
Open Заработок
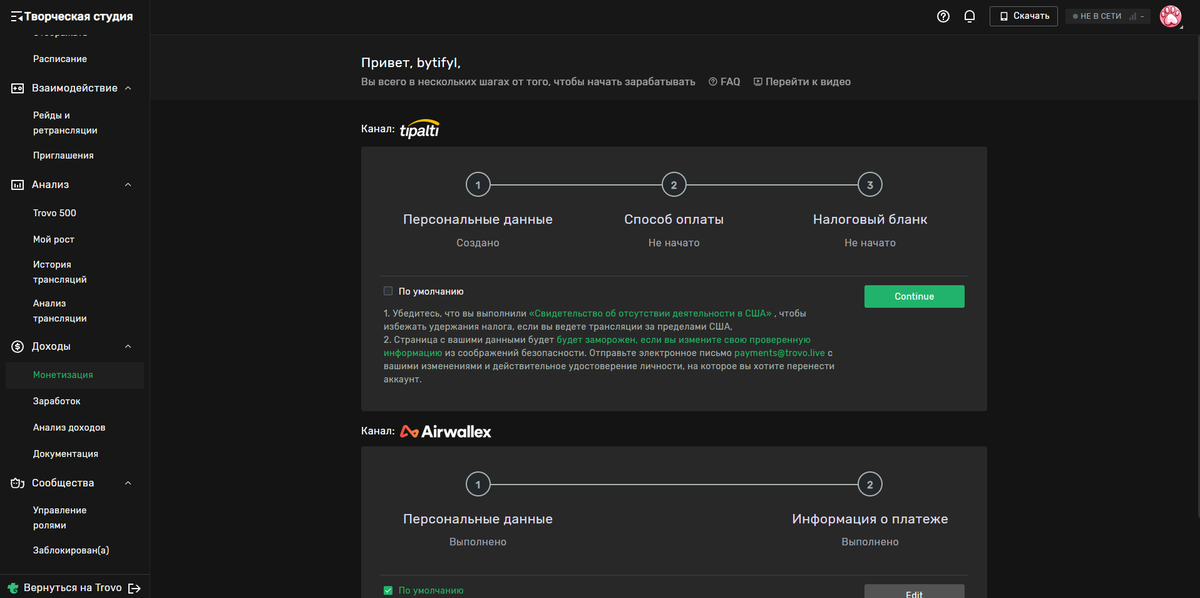coord(57,401)
